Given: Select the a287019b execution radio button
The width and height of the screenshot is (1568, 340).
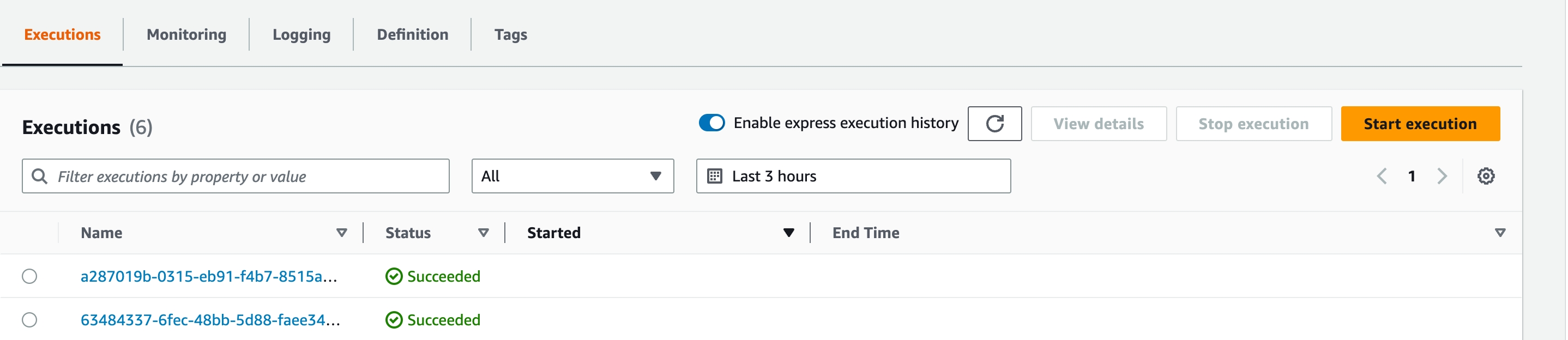Looking at the screenshot, I should 29,276.
